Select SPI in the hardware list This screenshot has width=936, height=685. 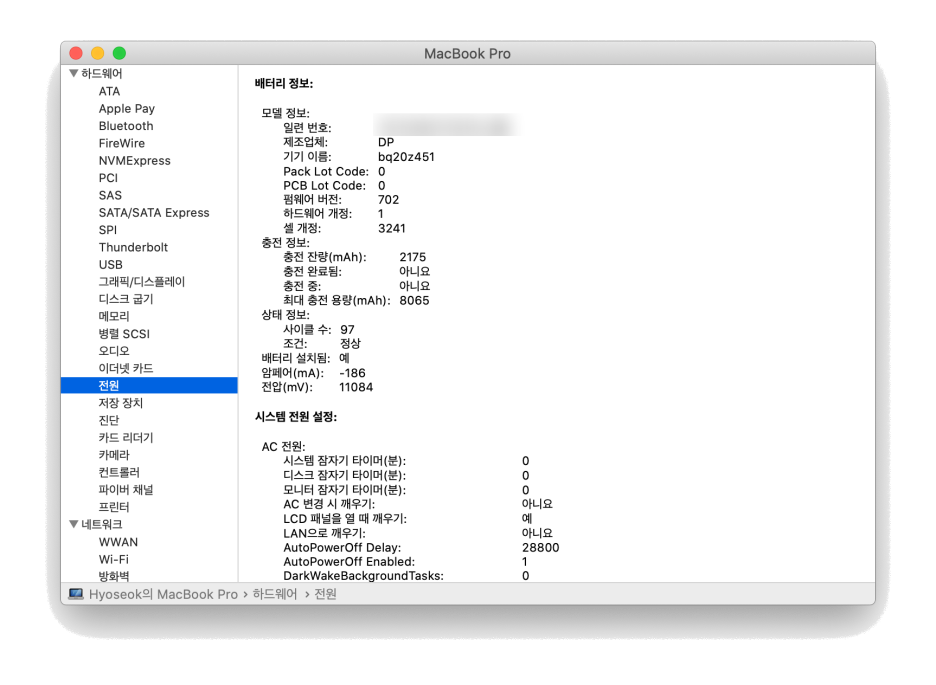[x=107, y=230]
